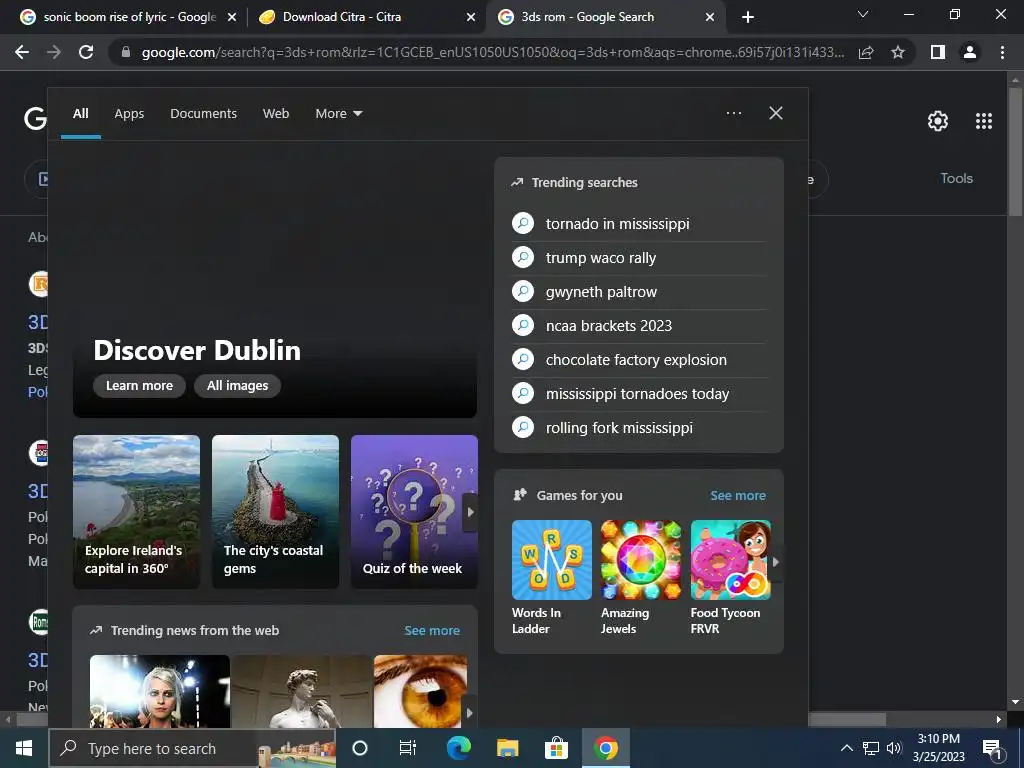This screenshot has width=1024, height=768.
Task: Open the volume tray icon
Action: pos(894,748)
